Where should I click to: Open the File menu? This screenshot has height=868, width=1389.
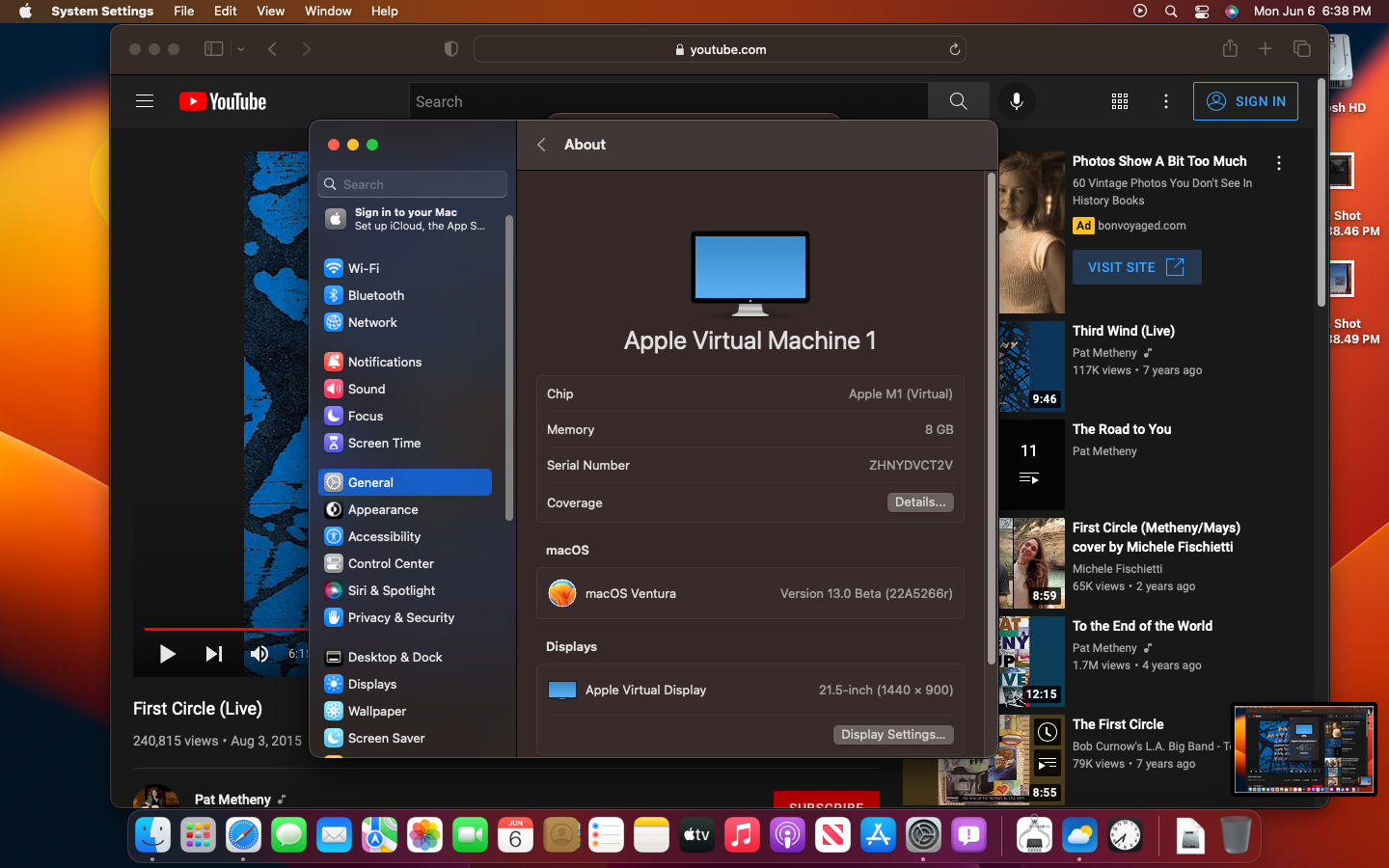coord(183,11)
